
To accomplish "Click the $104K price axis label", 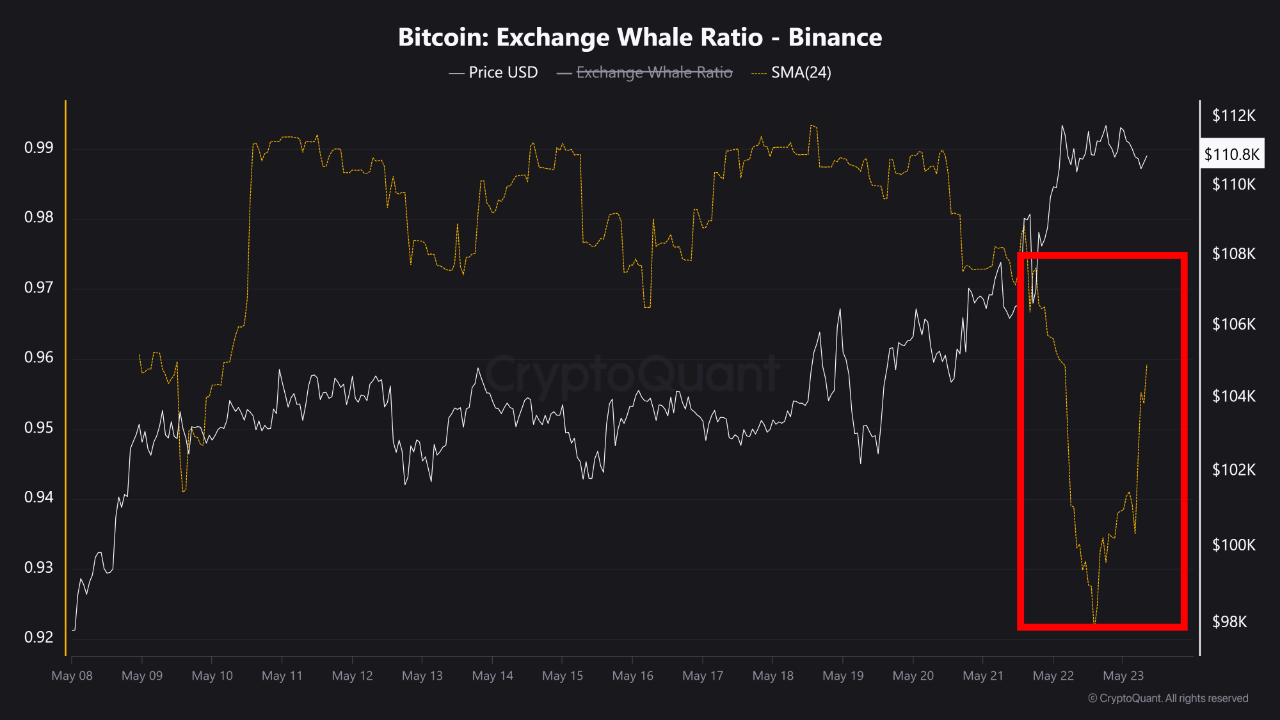I will coord(1234,397).
